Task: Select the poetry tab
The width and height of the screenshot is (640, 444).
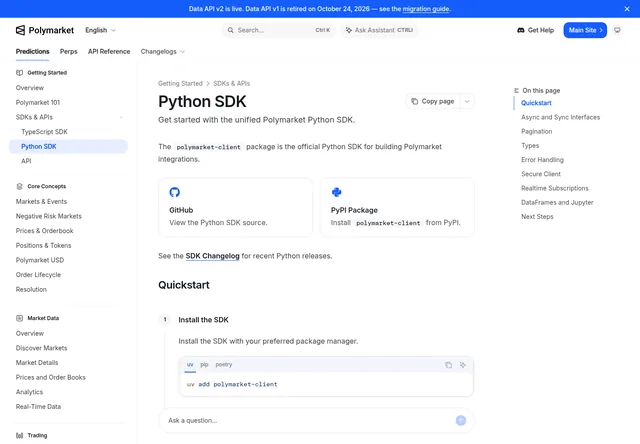Action: click(224, 364)
